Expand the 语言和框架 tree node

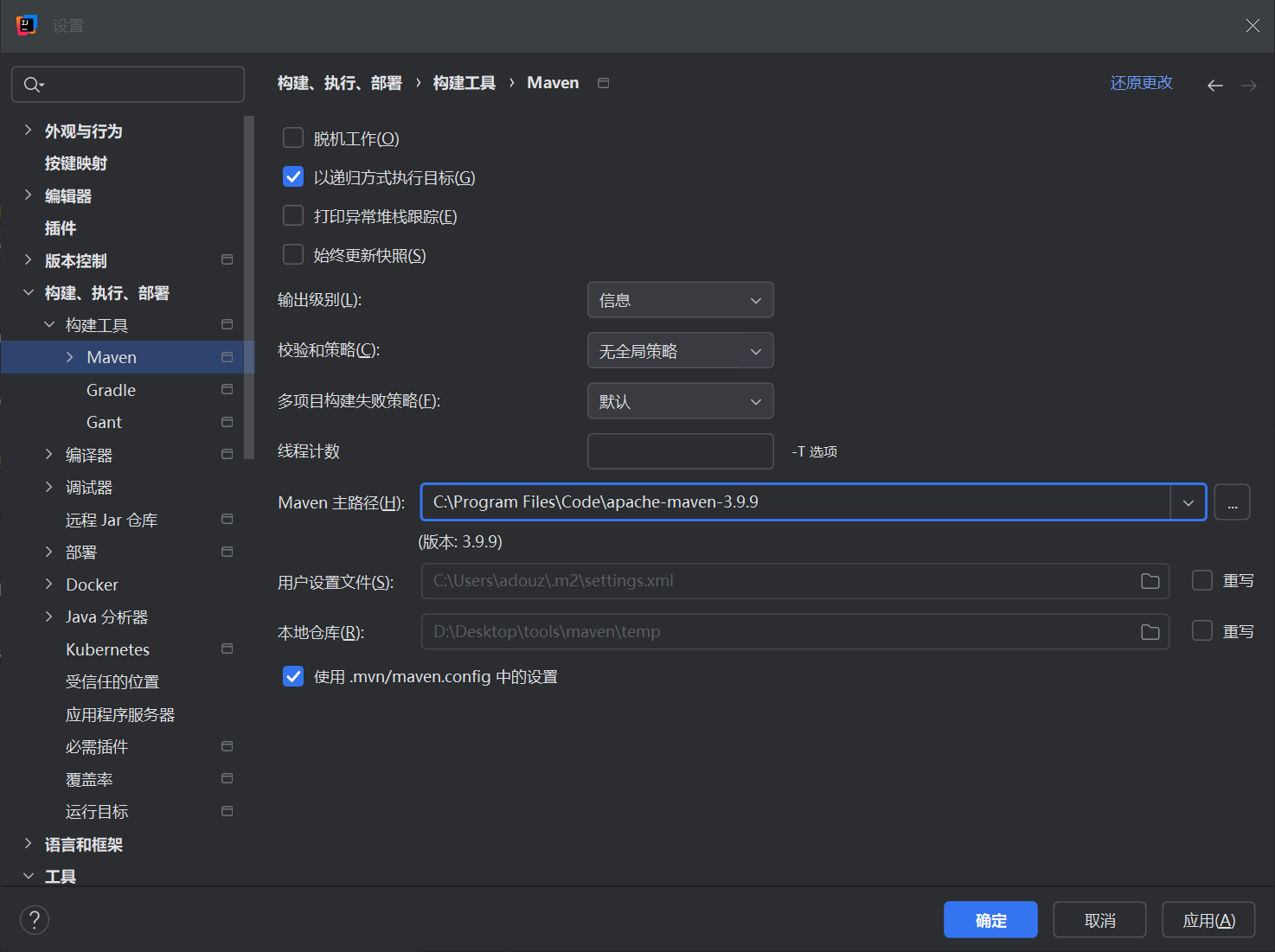point(28,844)
